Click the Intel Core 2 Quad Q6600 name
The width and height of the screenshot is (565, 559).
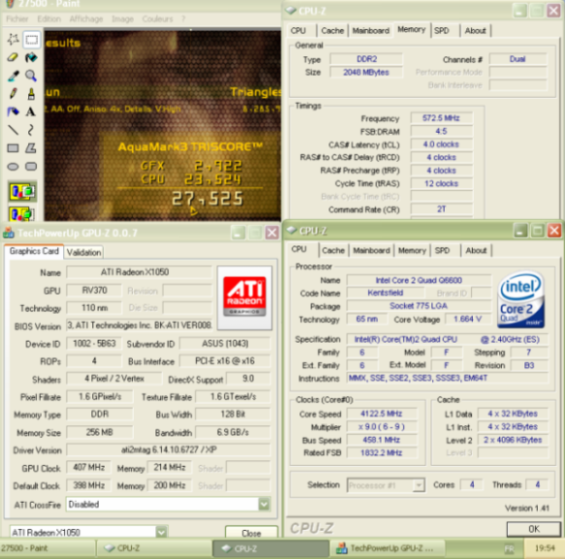pos(419,280)
